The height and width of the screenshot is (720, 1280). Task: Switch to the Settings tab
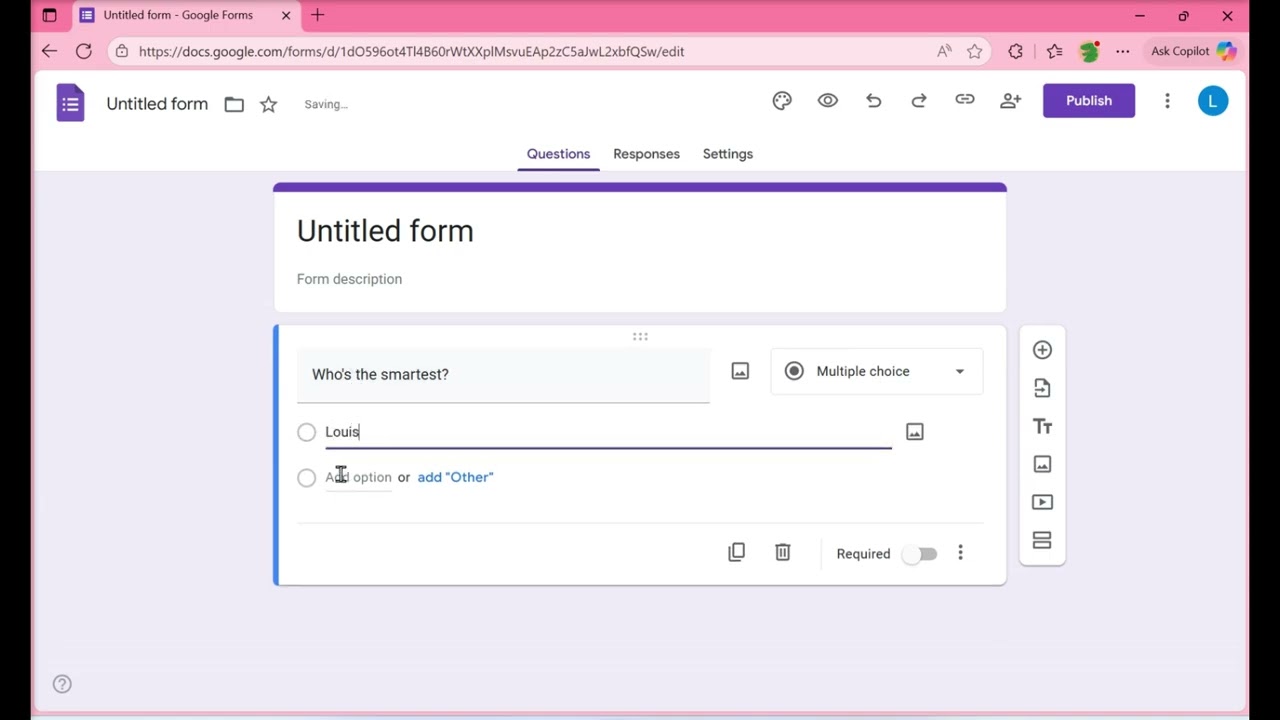pyautogui.click(x=728, y=154)
